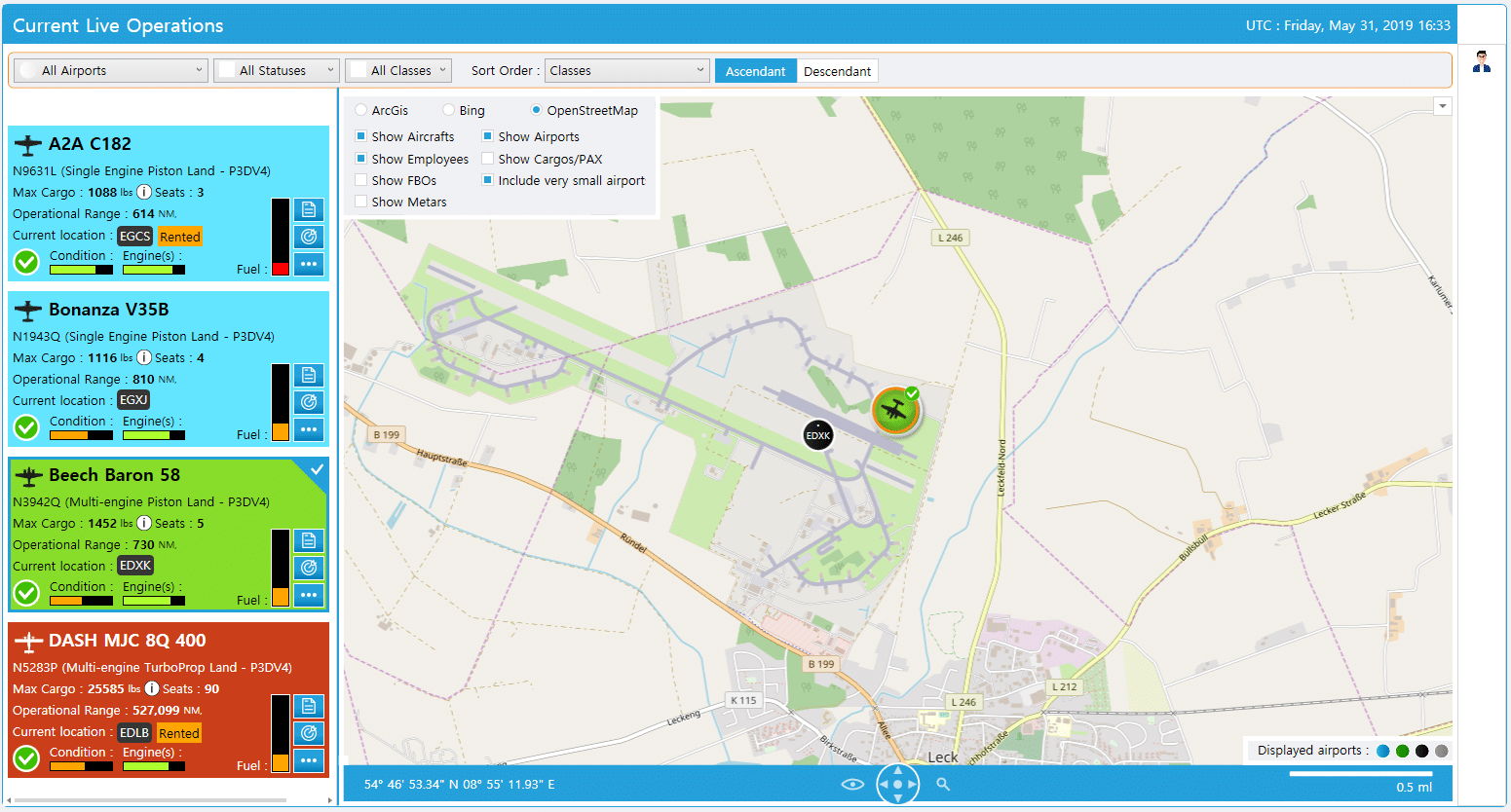Select Ascendant sort order
Image resolution: width=1511 pixels, height=812 pixels.
755,71
